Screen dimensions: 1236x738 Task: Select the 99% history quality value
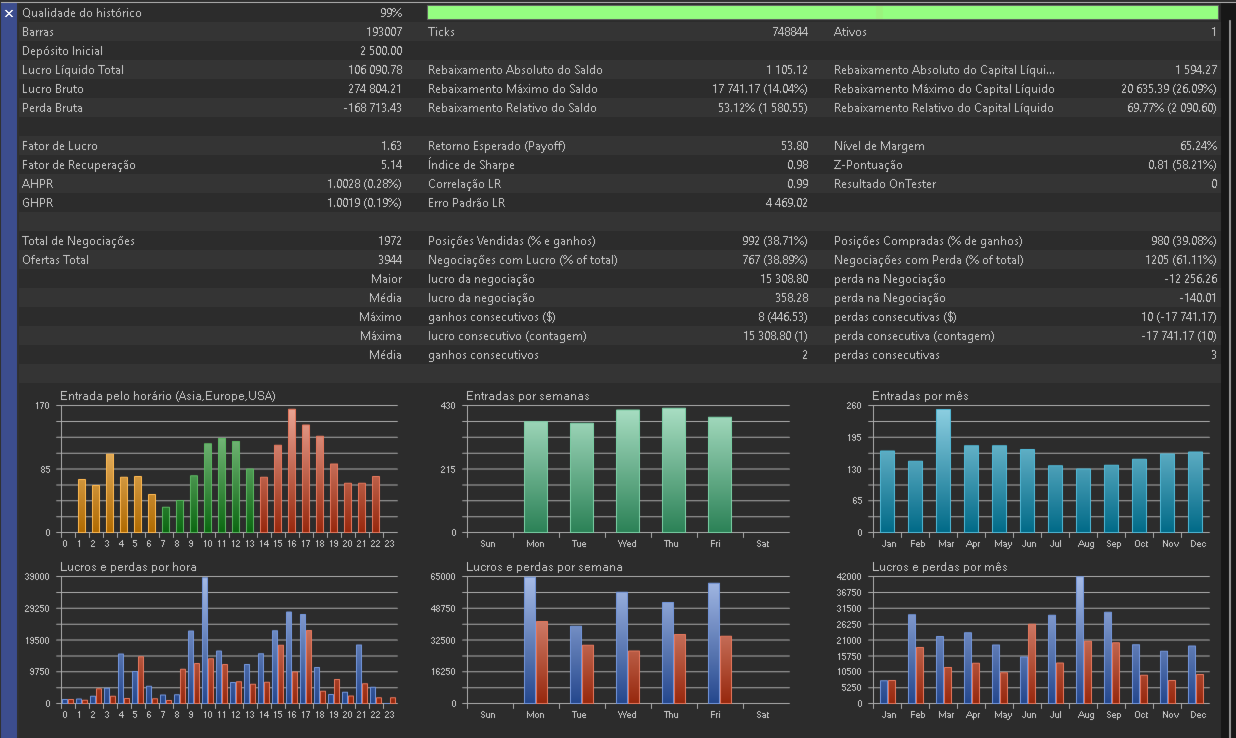(x=391, y=13)
